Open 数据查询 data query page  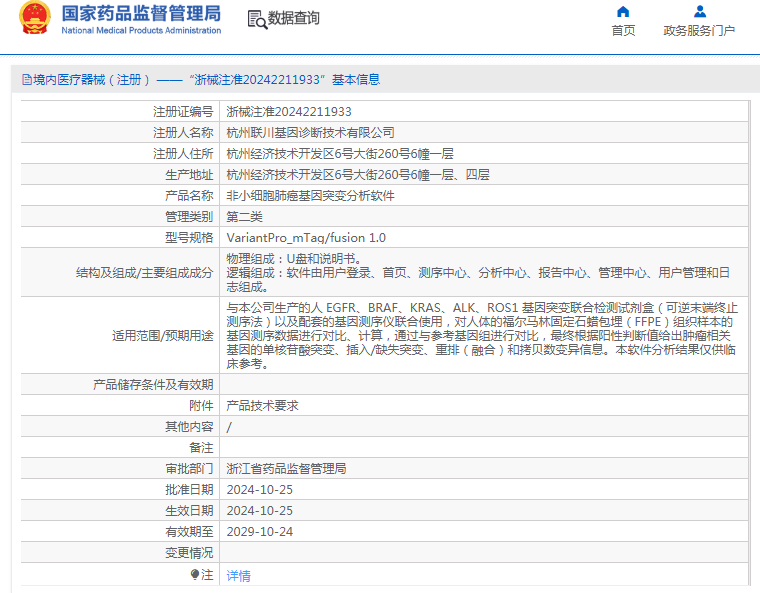[x=294, y=18]
